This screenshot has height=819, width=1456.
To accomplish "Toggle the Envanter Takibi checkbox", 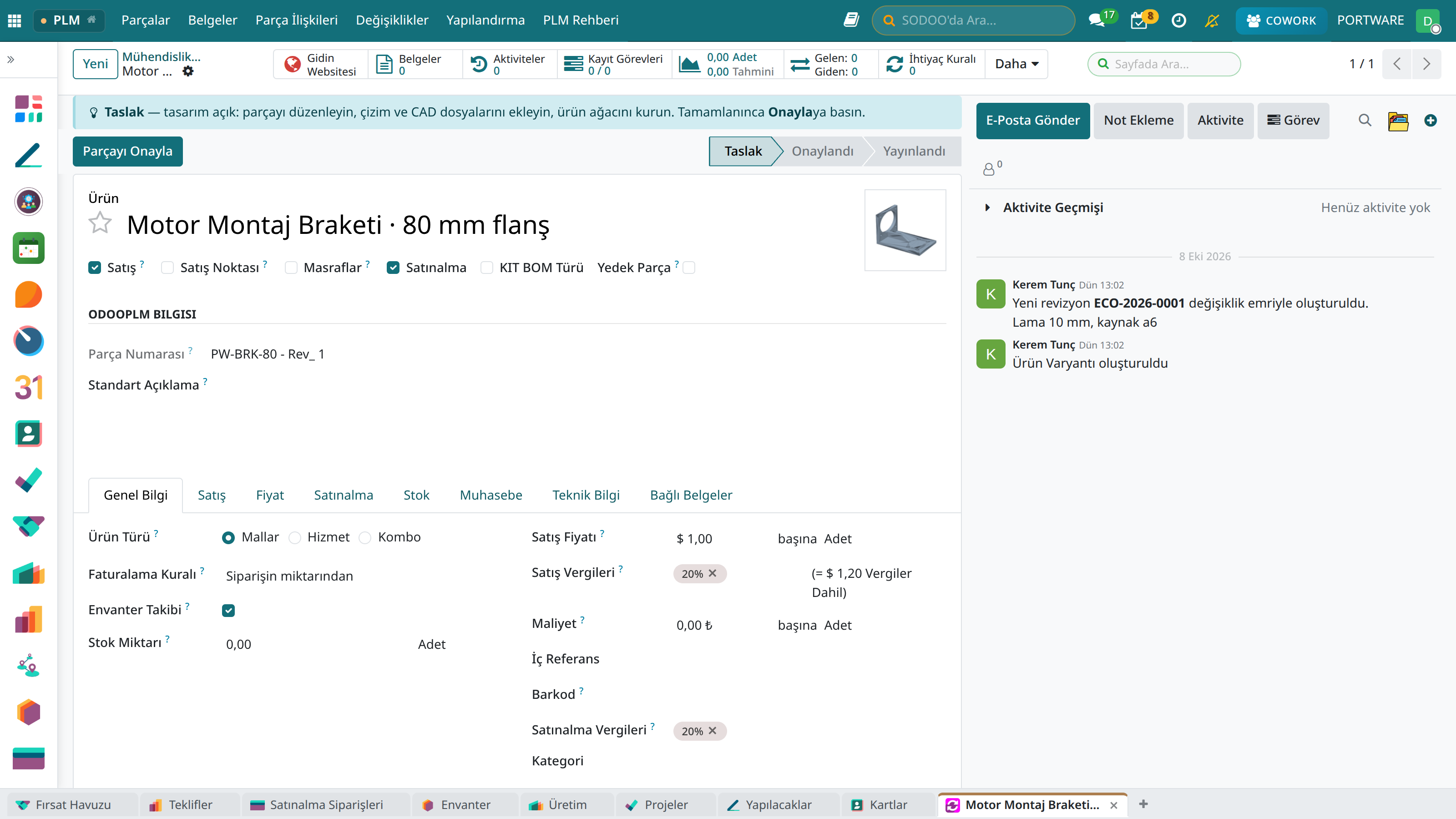I will point(228,611).
